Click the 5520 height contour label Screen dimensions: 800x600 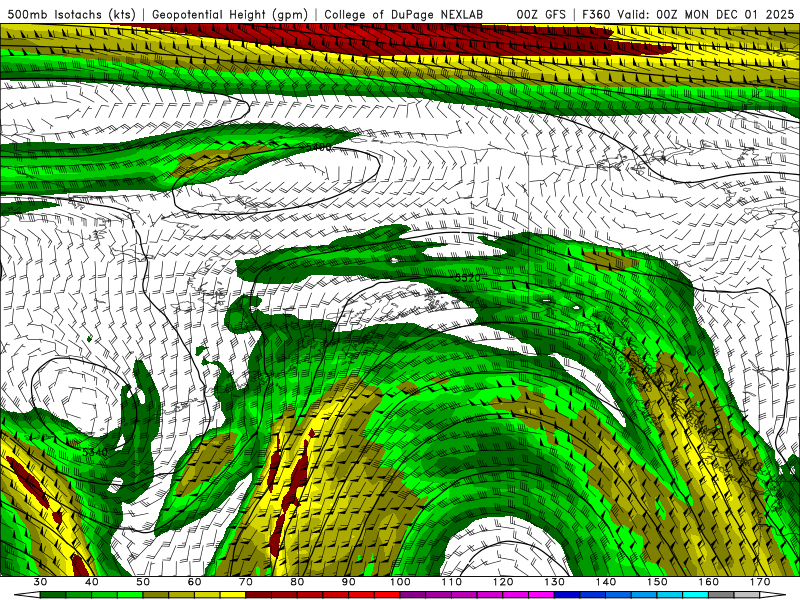pyautogui.click(x=467, y=278)
